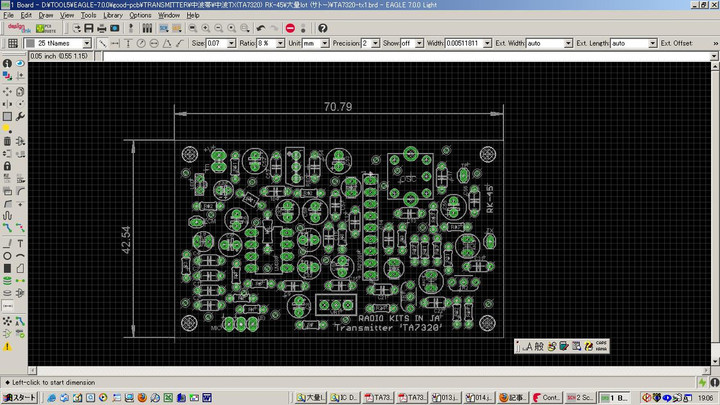Screen dimensions: 720x405
Task: Open the Library menu
Action: click(x=113, y=15)
